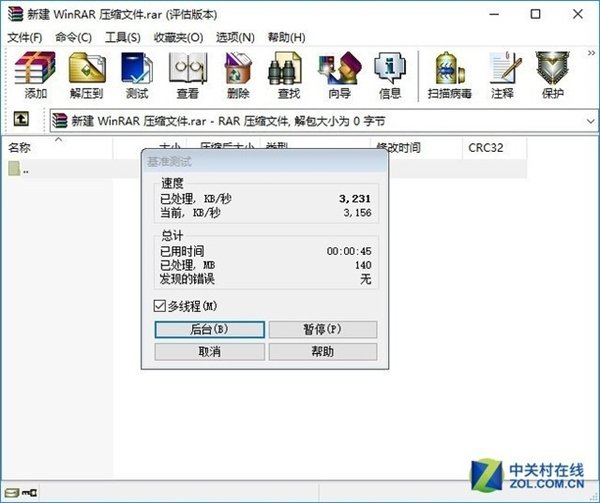The image size is (600, 503).
Task: Click the status bar drive icon
Action: click(11, 492)
